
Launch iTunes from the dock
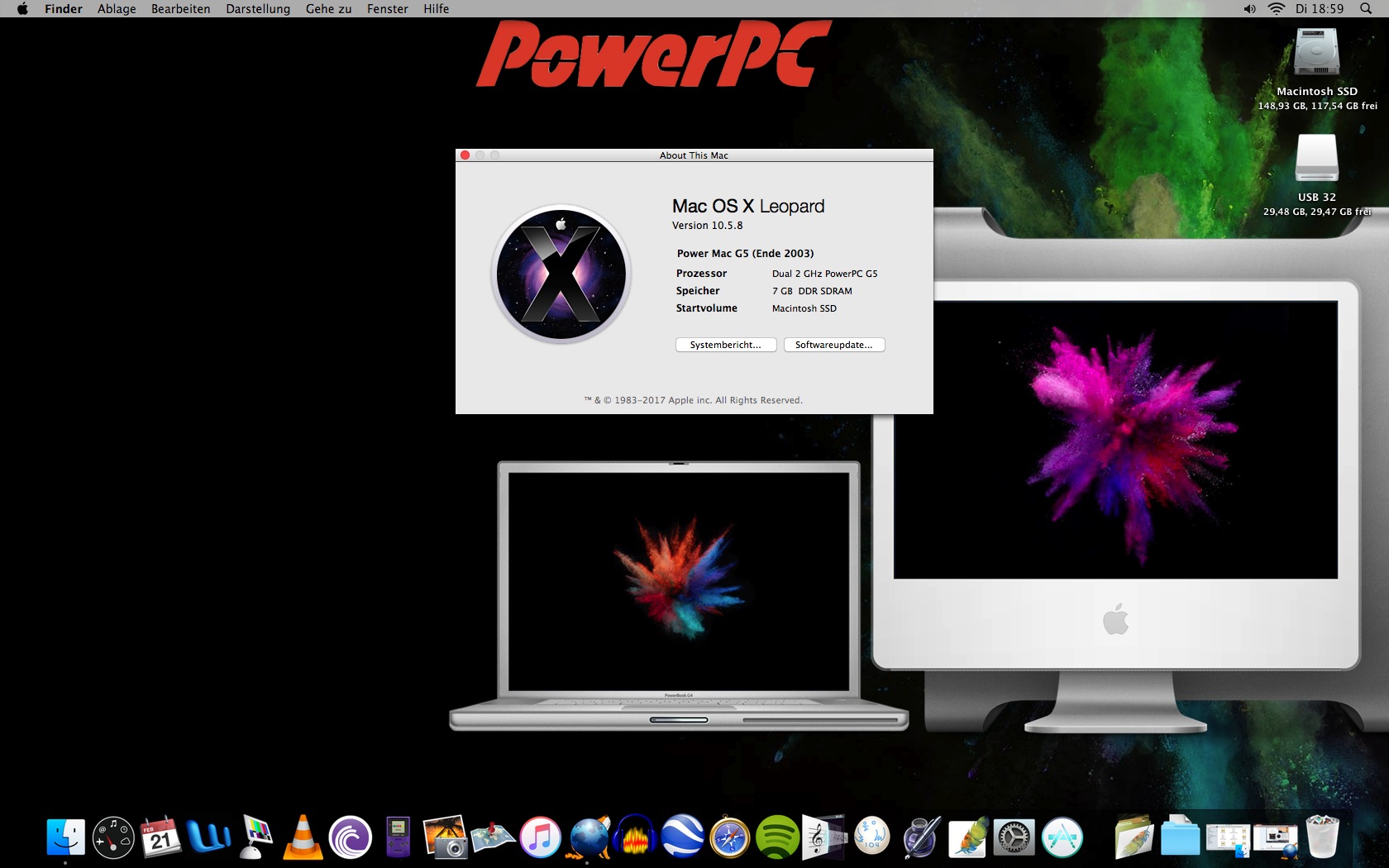tap(541, 837)
